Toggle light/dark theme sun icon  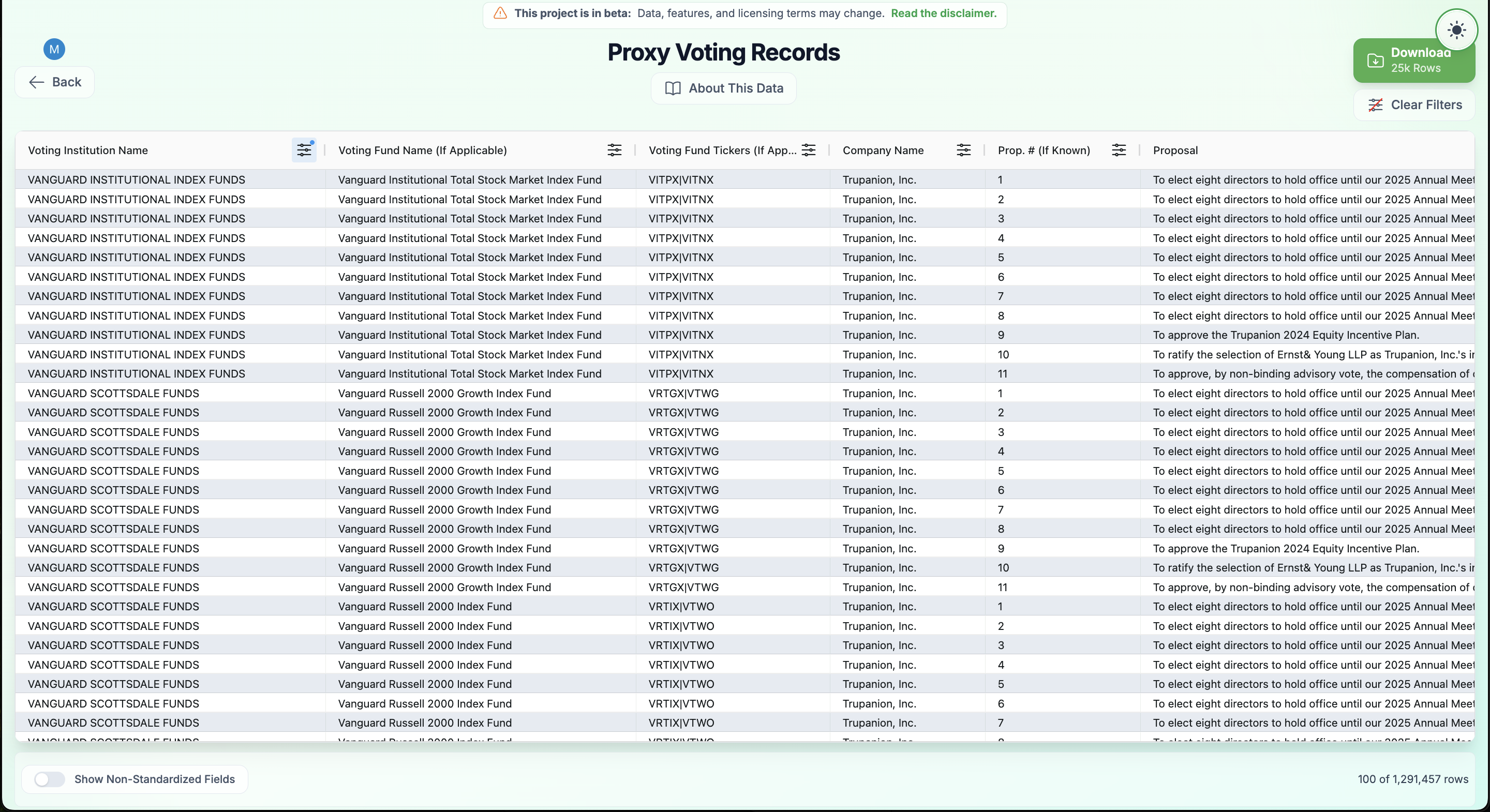(1456, 30)
